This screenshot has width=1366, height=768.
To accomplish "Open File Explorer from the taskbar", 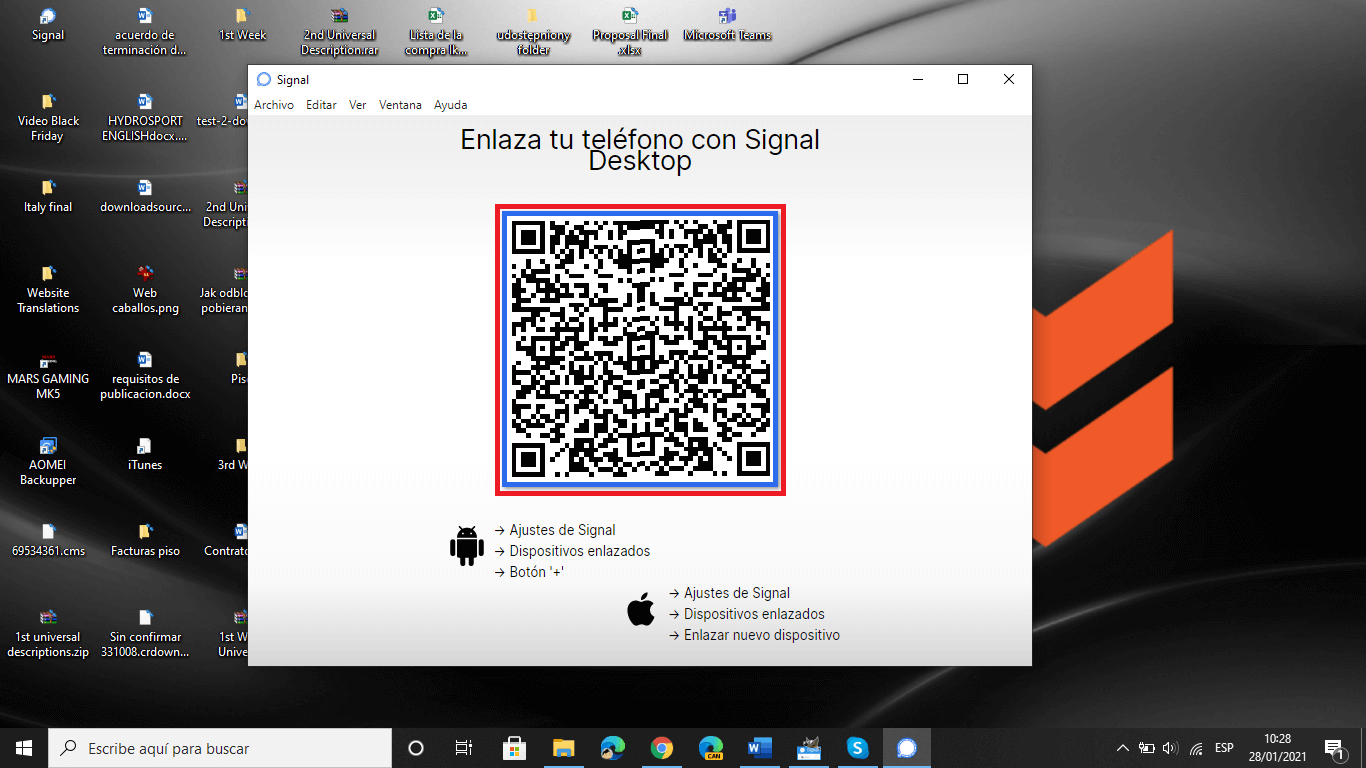I will pyautogui.click(x=563, y=748).
